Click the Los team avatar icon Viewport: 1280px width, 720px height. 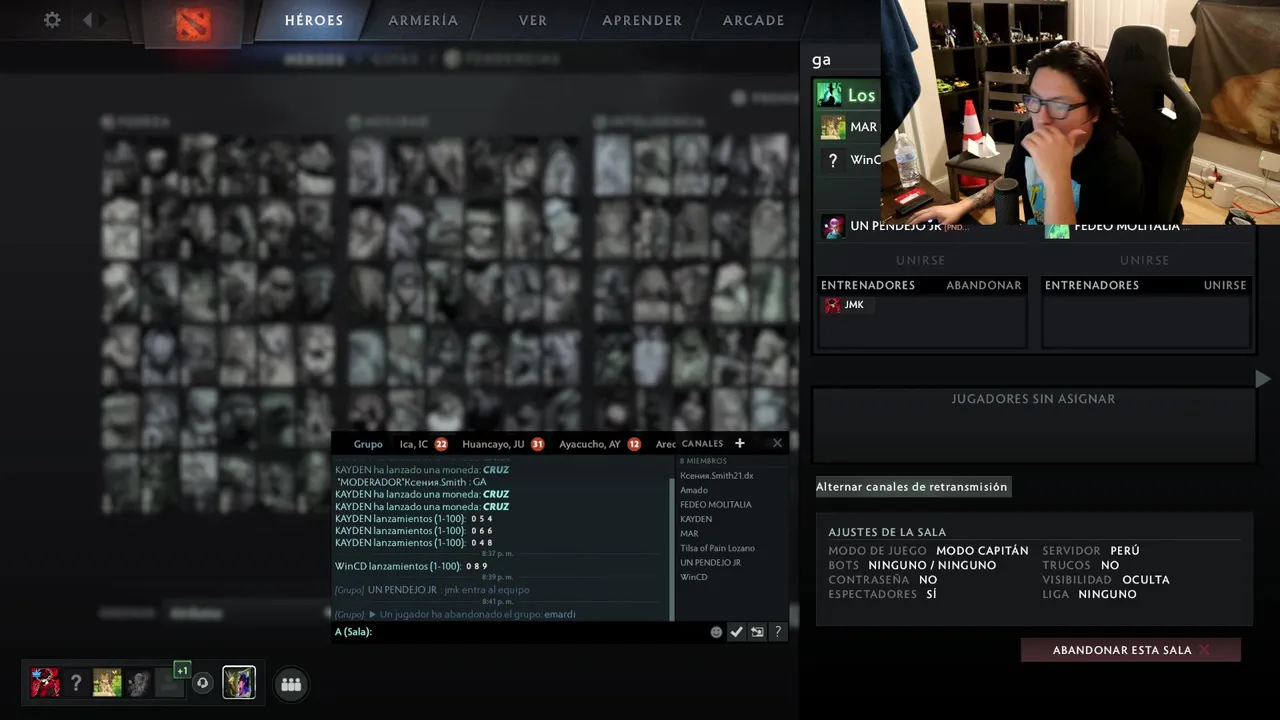(830, 95)
